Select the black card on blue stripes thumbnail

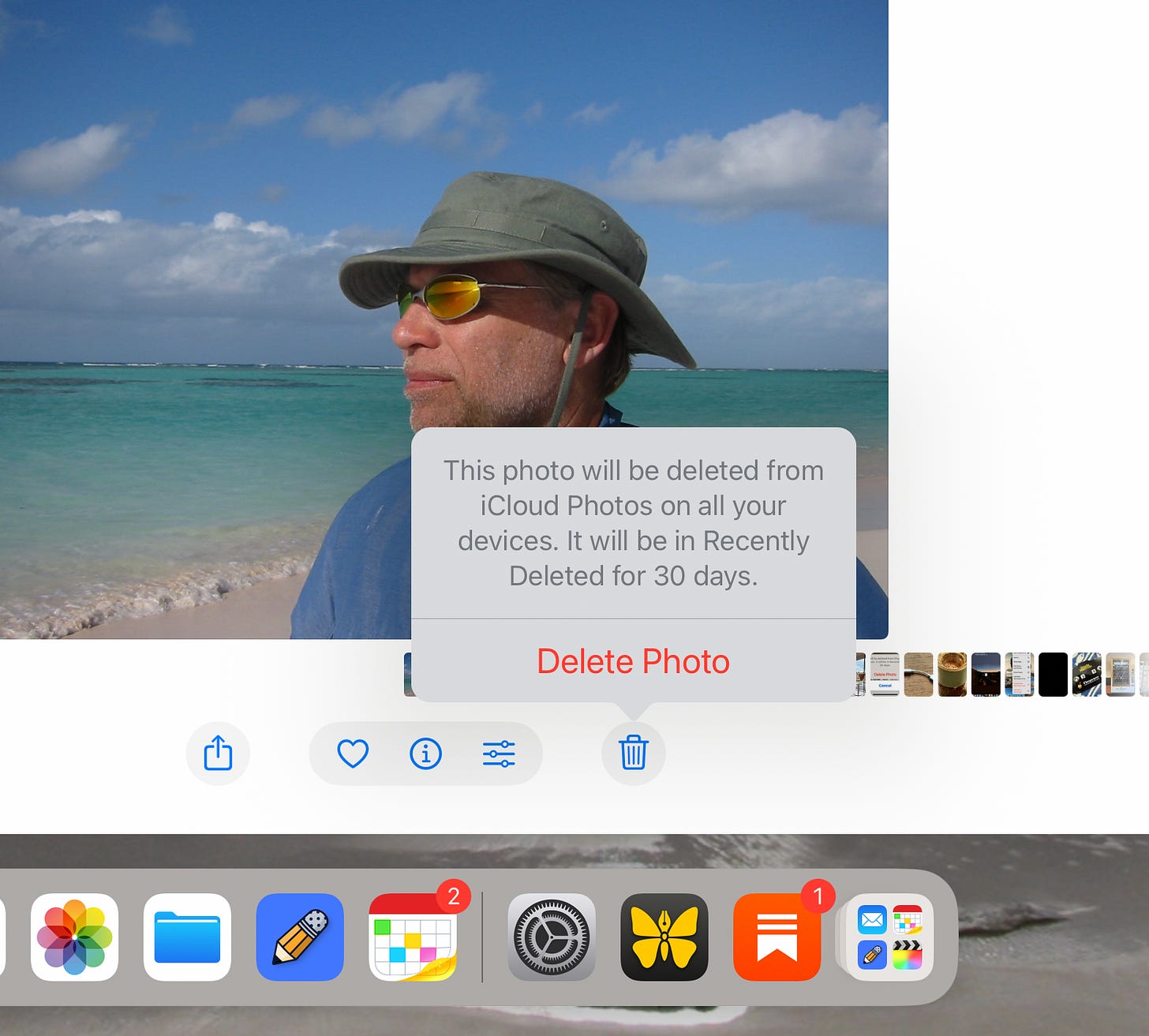click(1087, 675)
